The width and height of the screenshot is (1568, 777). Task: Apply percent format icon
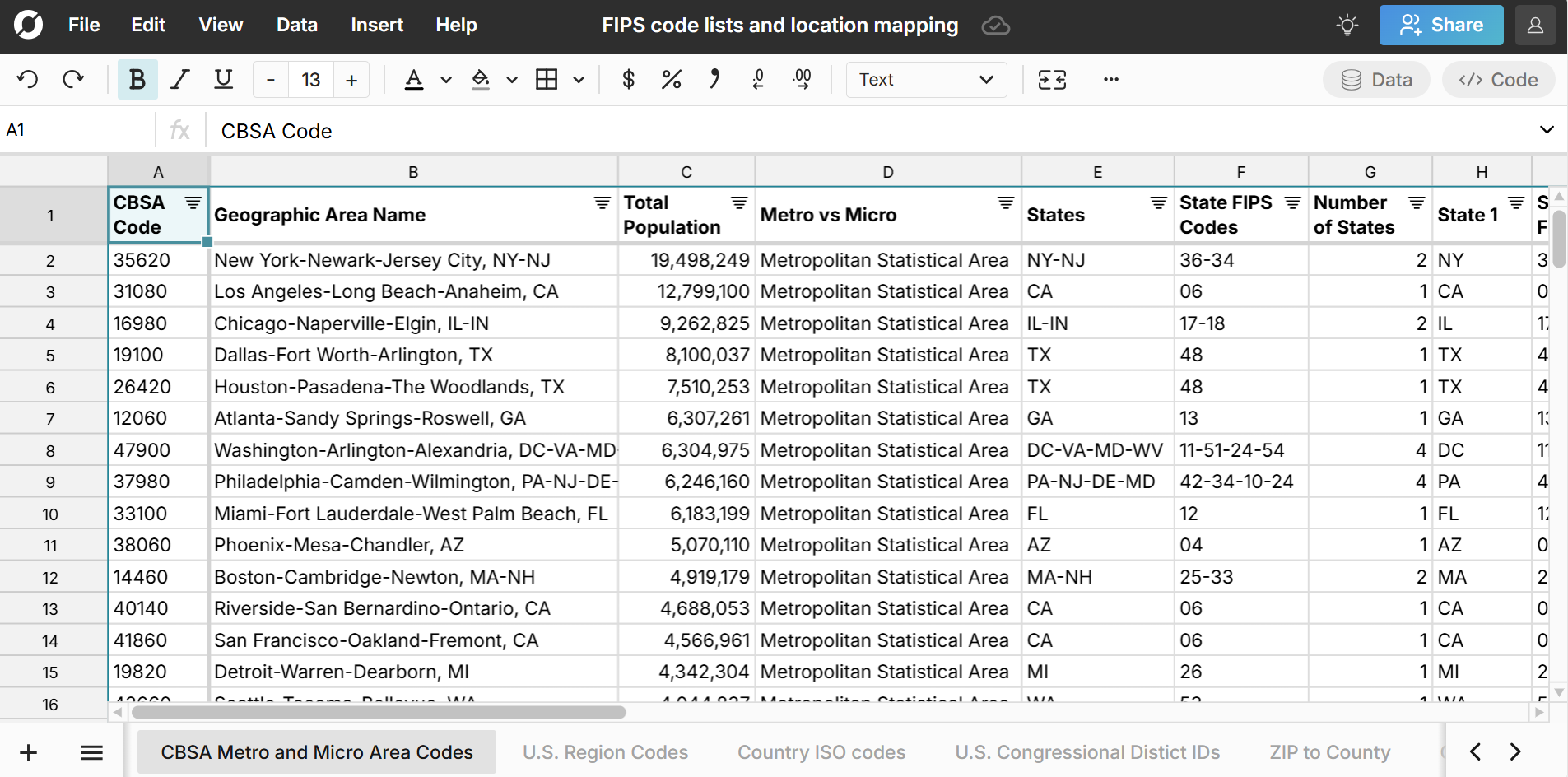pos(671,79)
